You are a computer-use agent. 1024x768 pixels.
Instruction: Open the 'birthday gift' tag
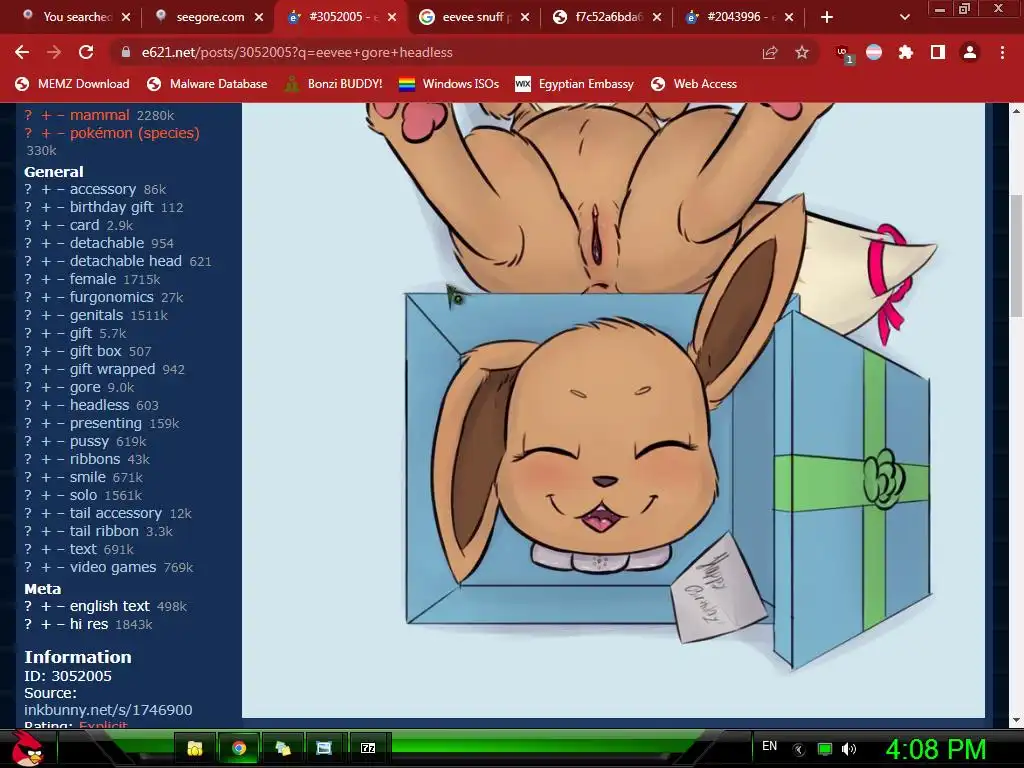tap(111, 207)
